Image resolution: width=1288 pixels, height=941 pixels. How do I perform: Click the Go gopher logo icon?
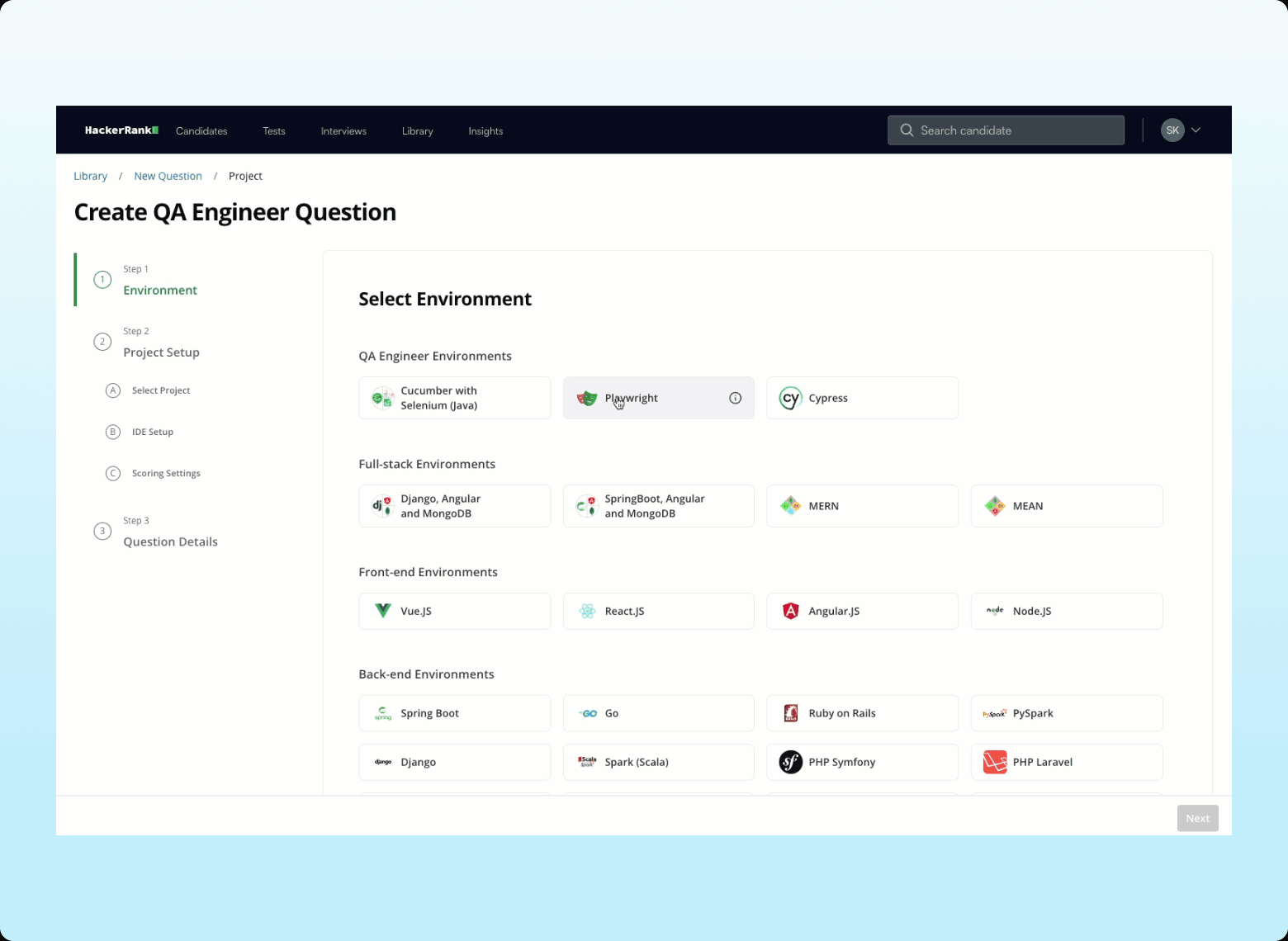[587, 713]
